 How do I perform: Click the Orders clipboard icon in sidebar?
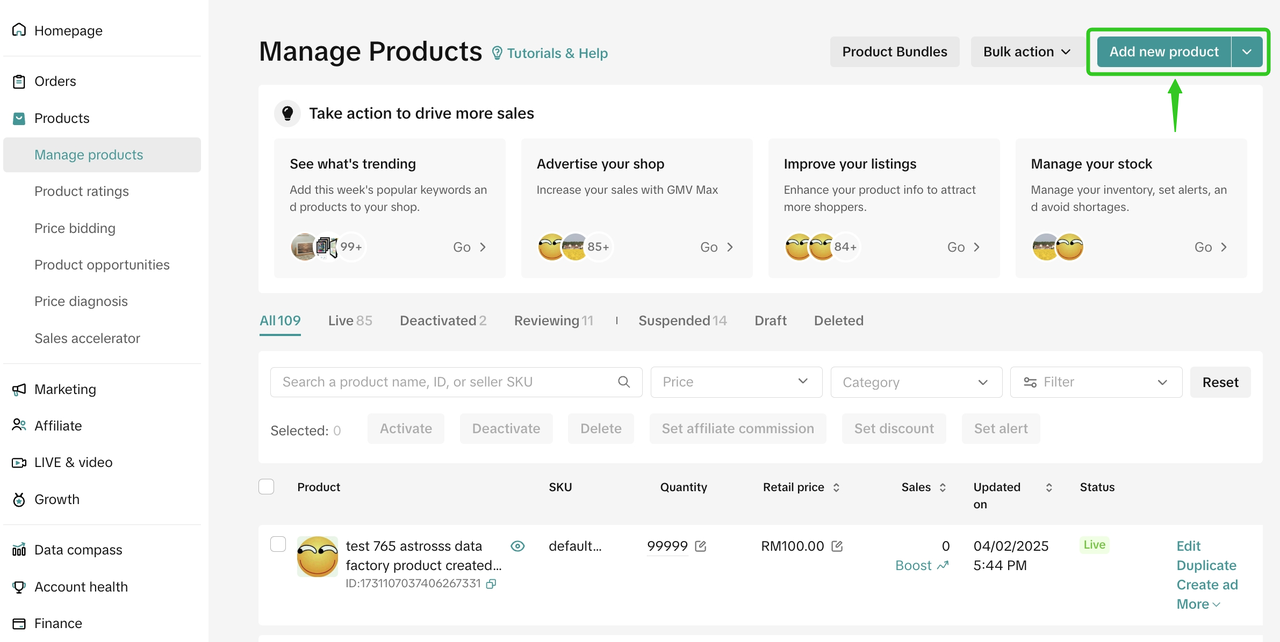coord(19,81)
